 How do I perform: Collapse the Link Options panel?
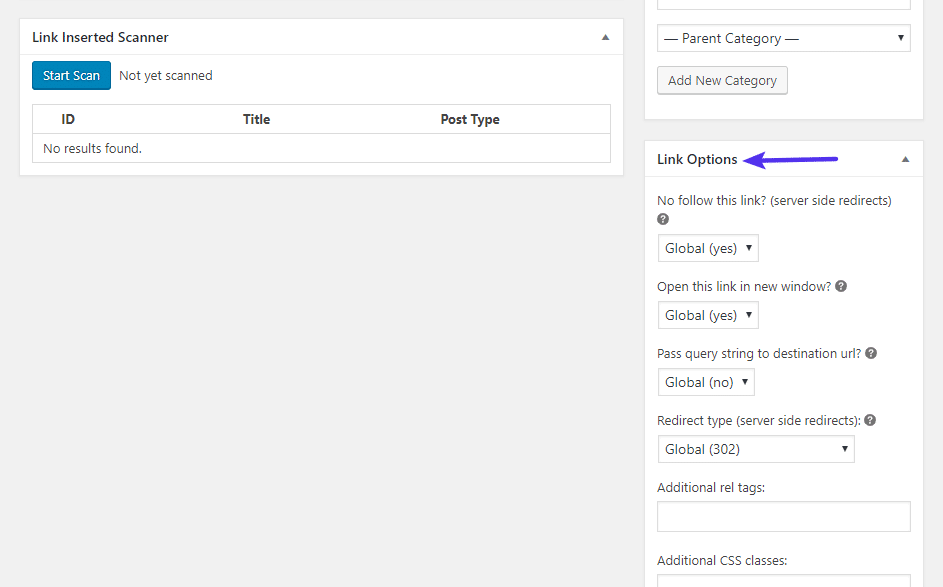(x=905, y=158)
